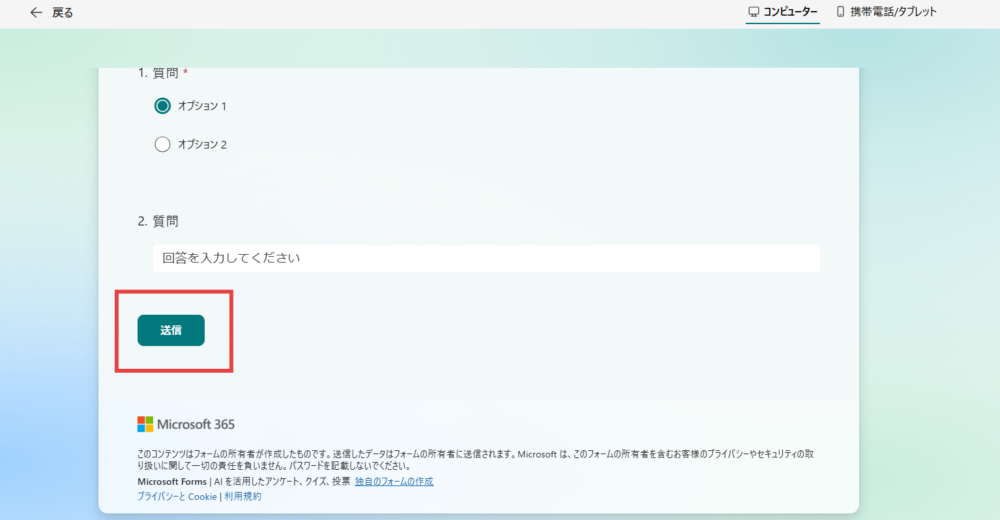
Task: Open the 利用規約 terms link
Action: tap(242, 496)
